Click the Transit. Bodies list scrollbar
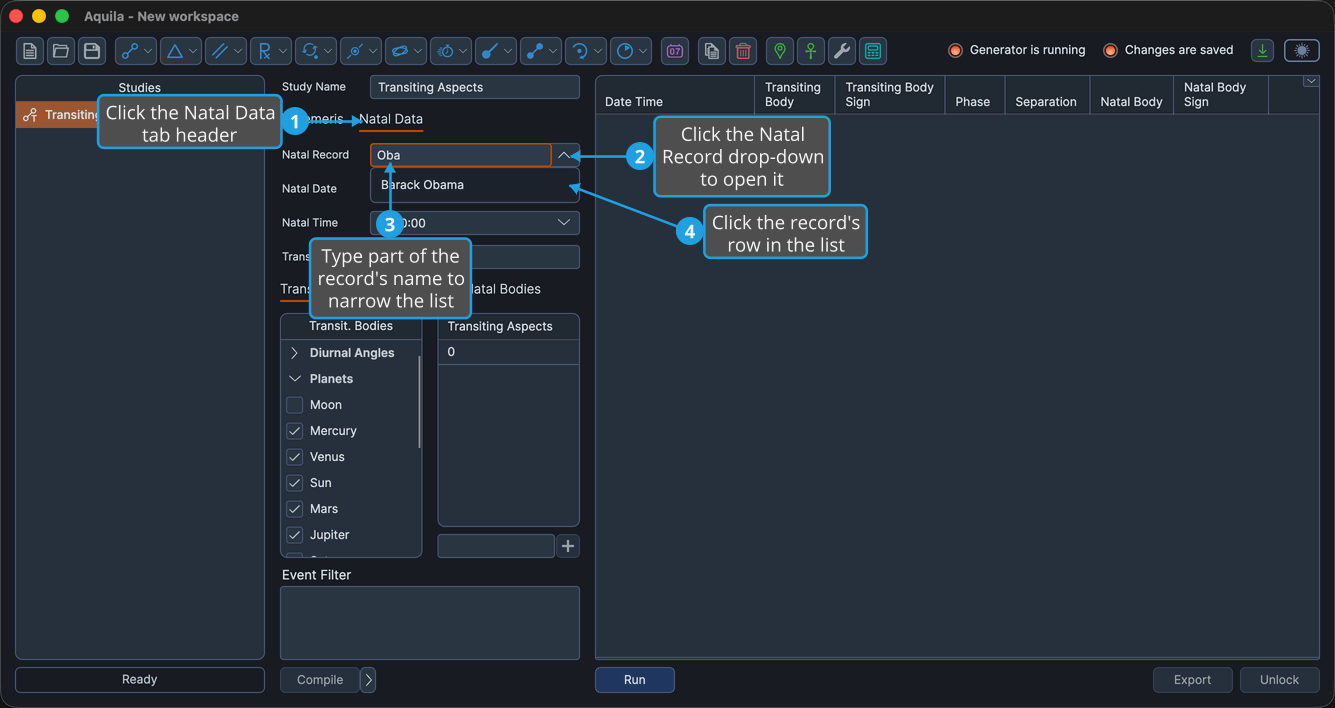This screenshot has height=708, width=1335. 419,401
